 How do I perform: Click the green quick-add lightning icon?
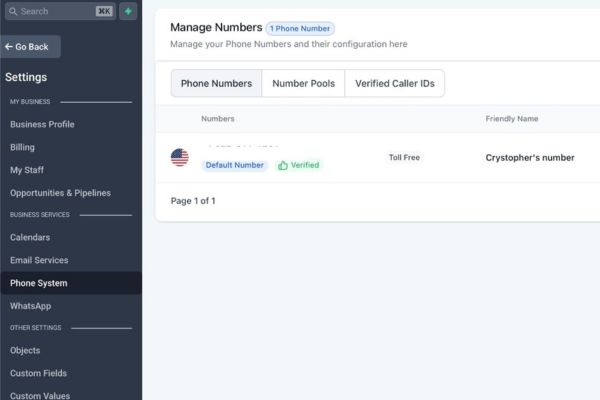pos(128,11)
